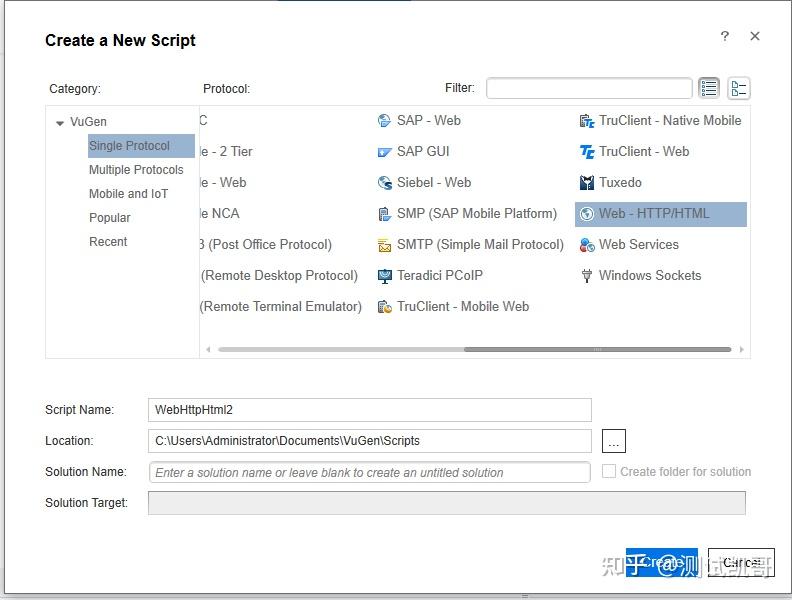
Task: Collapse the VuGen category tree
Action: [60, 123]
